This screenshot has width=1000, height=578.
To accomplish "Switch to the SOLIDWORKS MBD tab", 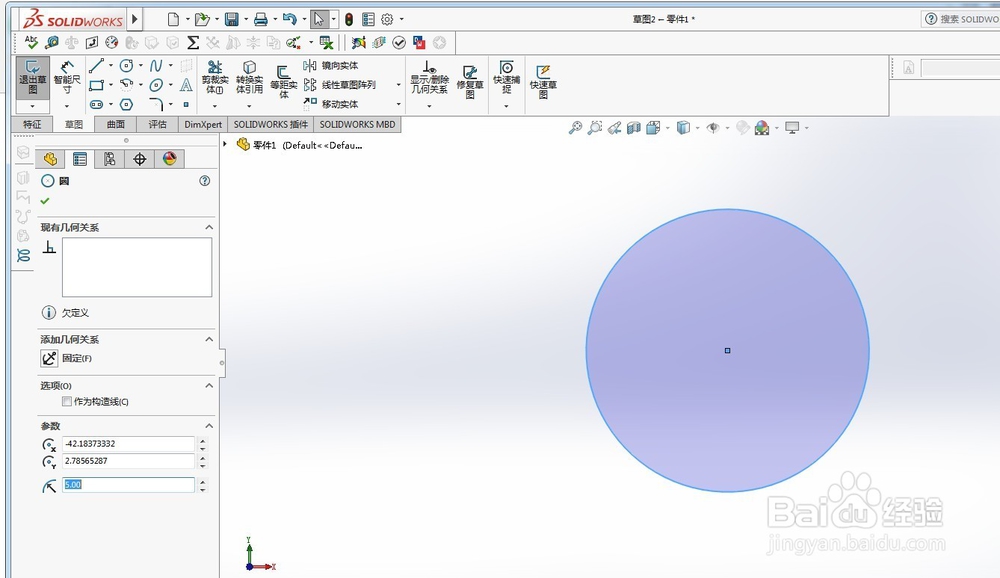I will click(x=357, y=124).
